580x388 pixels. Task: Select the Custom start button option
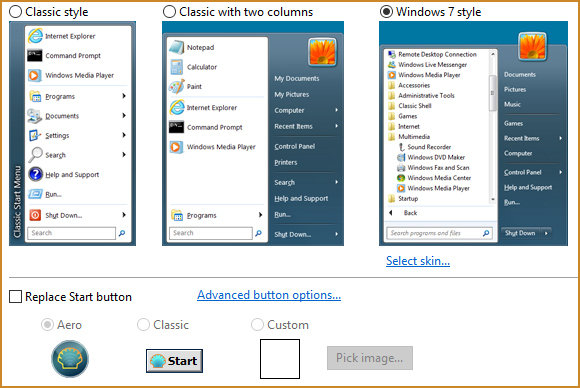click(x=257, y=325)
